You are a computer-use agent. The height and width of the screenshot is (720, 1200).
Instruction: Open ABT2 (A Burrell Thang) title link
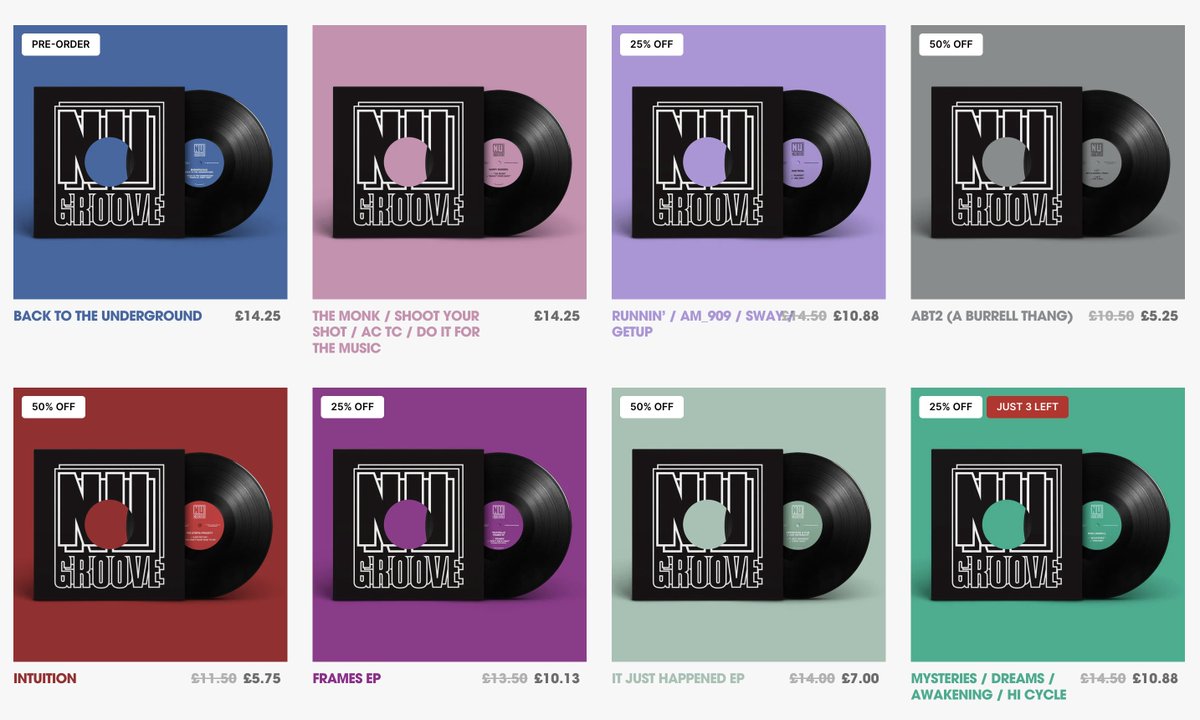pyautogui.click(x=991, y=316)
